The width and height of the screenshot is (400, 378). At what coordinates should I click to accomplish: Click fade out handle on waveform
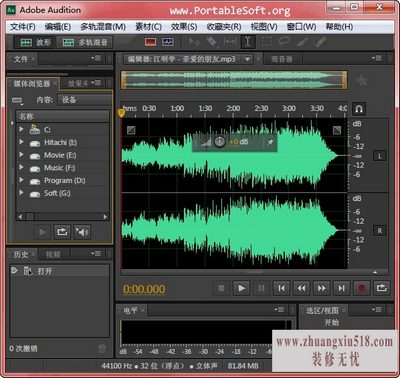pyautogui.click(x=337, y=130)
